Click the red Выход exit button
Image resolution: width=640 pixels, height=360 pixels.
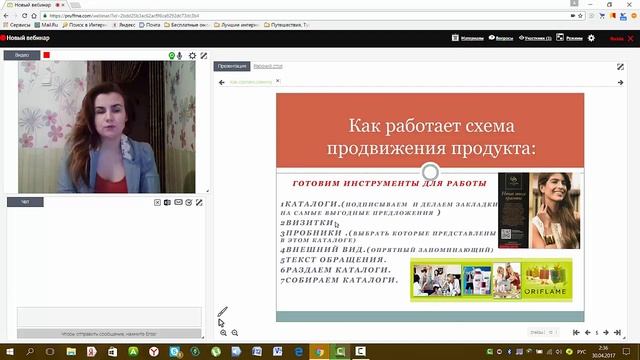point(622,39)
